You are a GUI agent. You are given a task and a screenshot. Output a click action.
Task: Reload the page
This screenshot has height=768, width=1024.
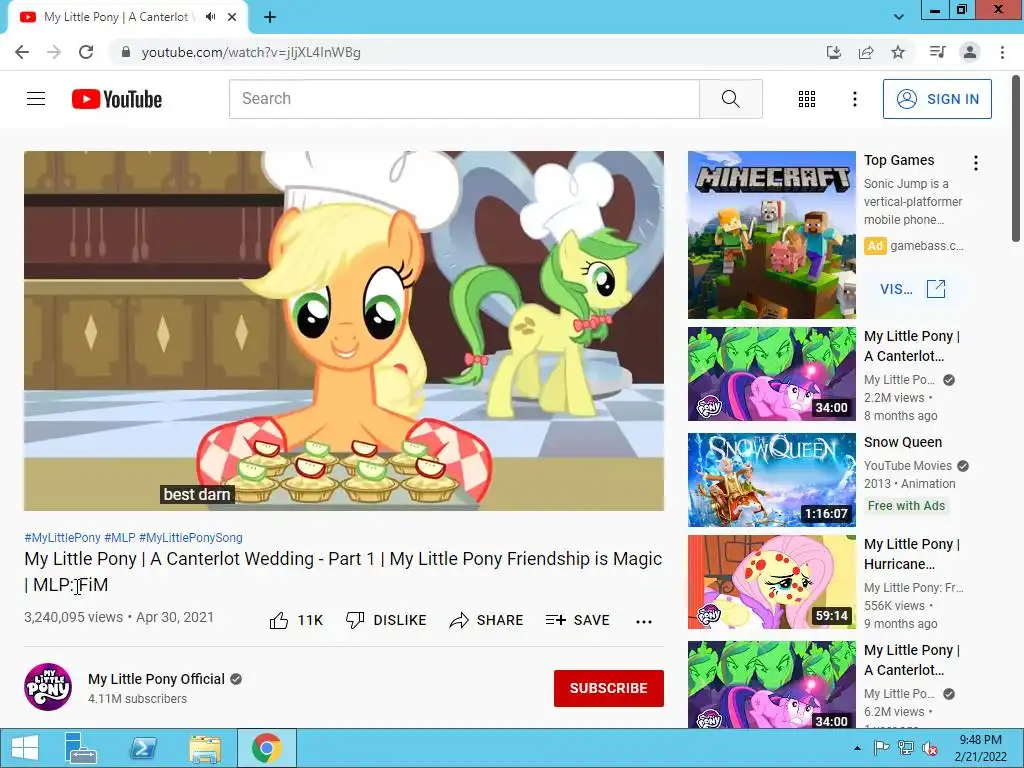[x=86, y=52]
